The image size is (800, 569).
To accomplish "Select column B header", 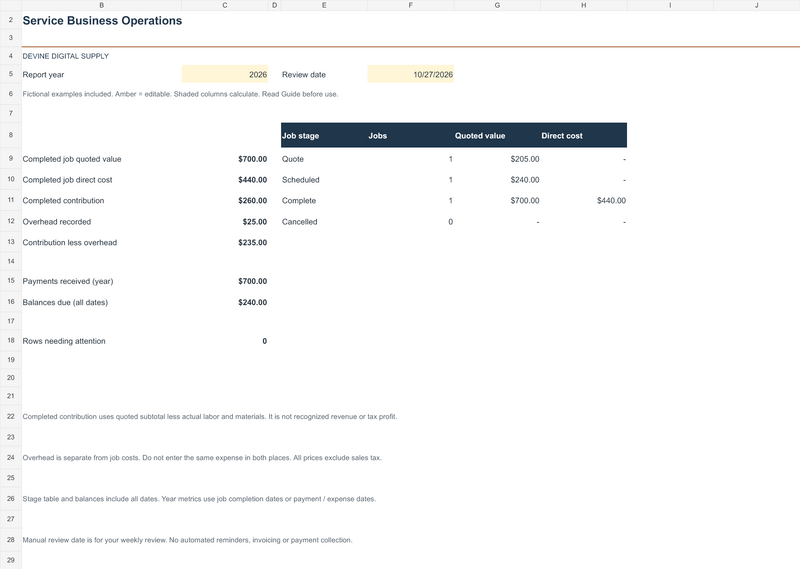I will click(x=102, y=5).
